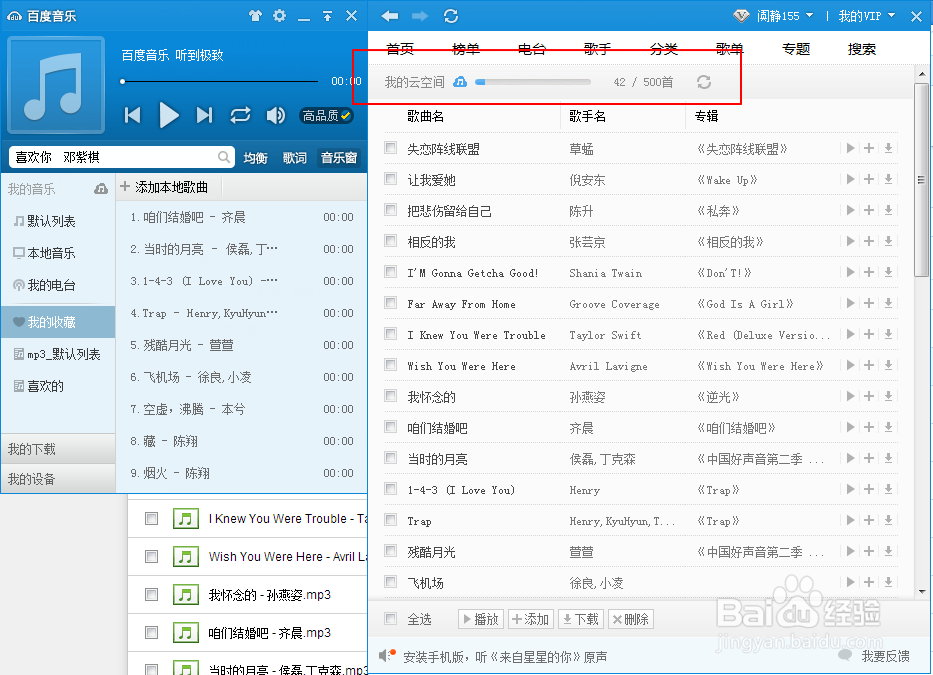
Task: Click the search magnifier in the search box
Action: click(x=224, y=157)
